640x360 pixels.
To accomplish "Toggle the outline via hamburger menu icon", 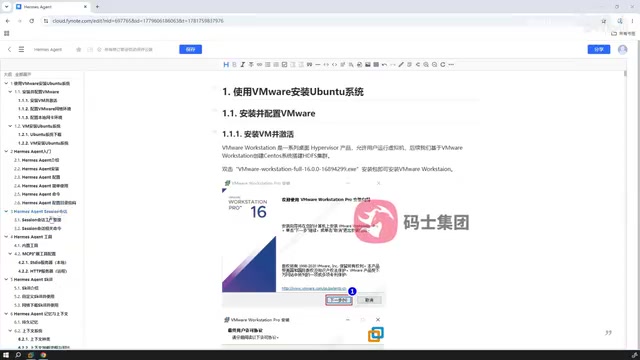I will coord(21,49).
